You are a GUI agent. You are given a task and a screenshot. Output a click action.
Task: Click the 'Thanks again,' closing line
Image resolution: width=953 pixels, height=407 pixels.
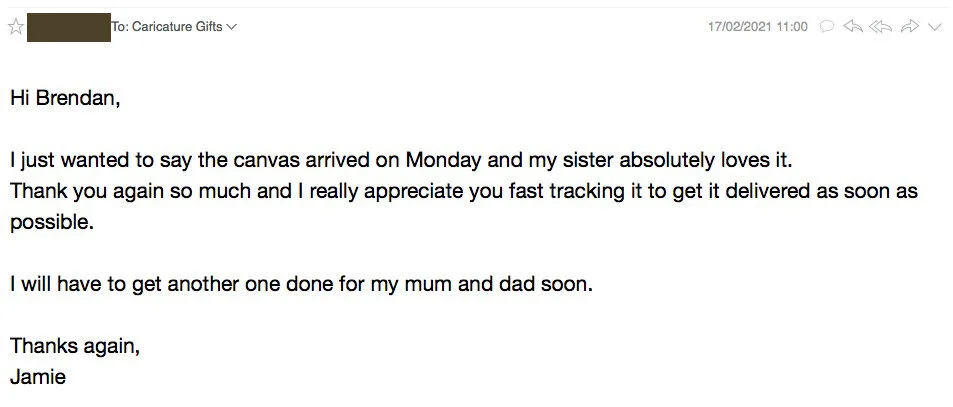pos(75,346)
